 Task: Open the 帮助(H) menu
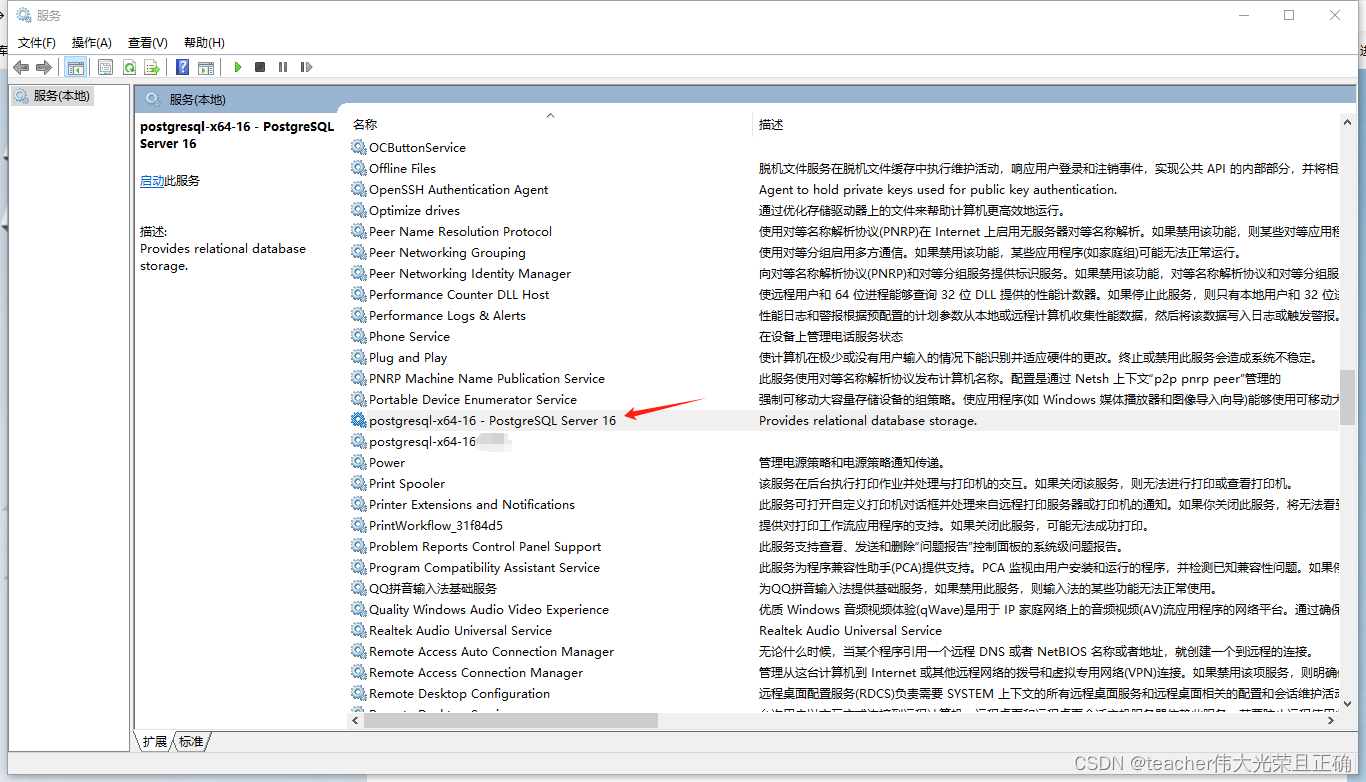pyautogui.click(x=204, y=42)
